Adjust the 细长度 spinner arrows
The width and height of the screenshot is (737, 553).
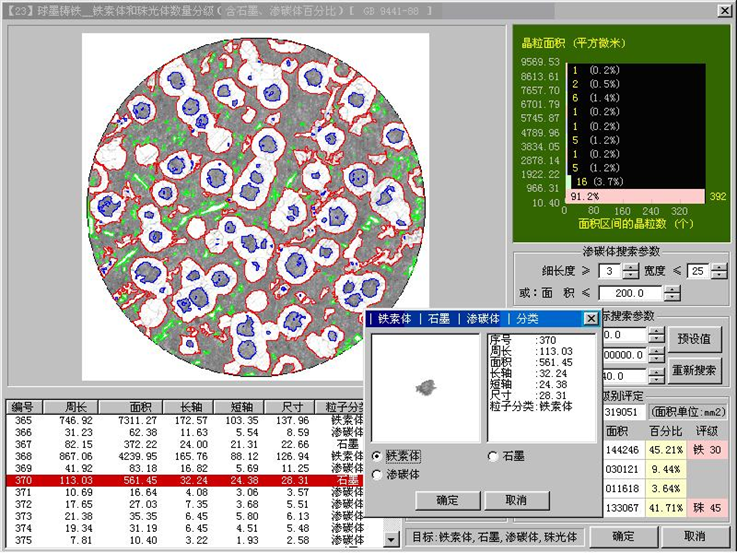(631, 271)
